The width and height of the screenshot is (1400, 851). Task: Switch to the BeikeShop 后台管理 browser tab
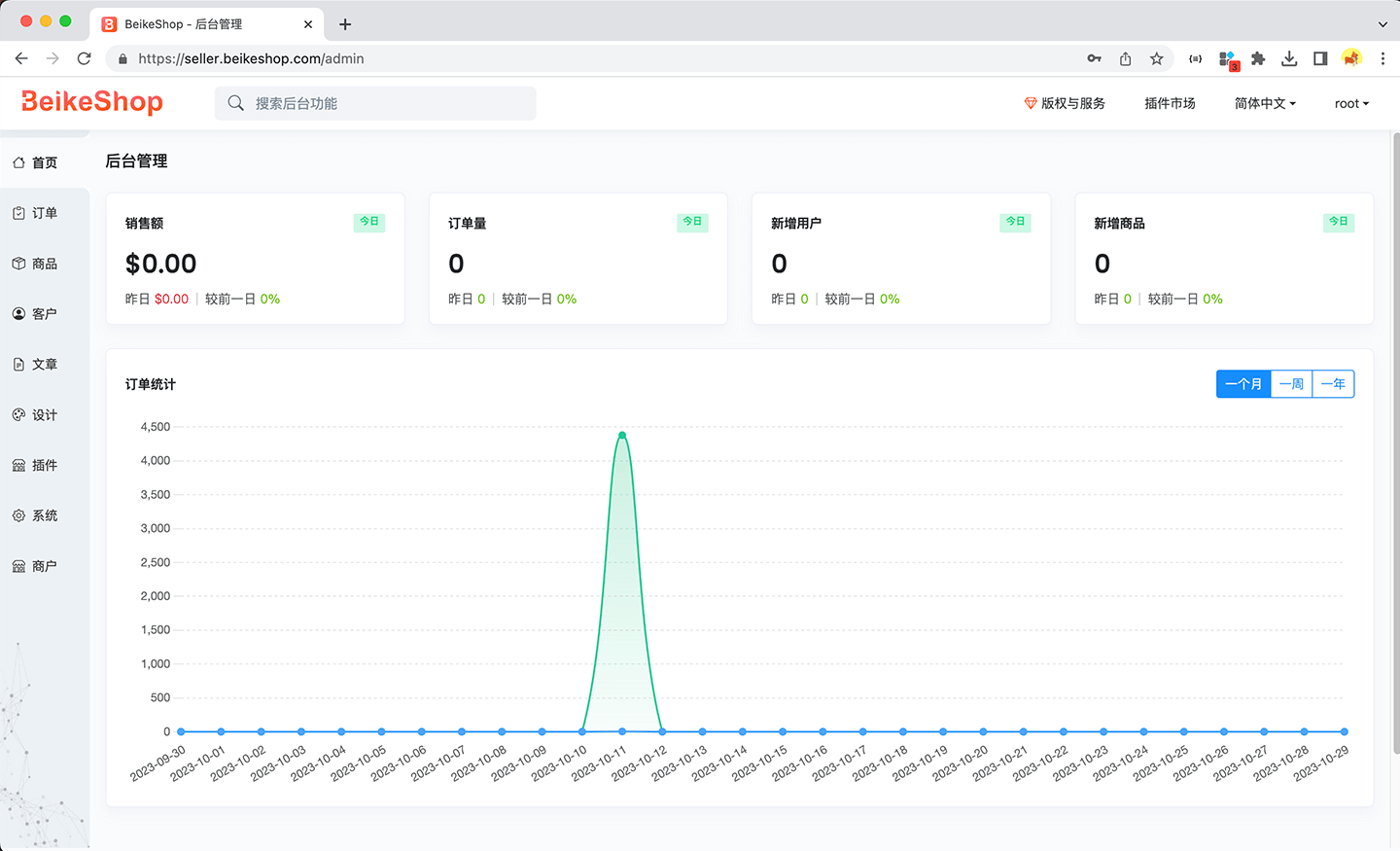point(204,24)
